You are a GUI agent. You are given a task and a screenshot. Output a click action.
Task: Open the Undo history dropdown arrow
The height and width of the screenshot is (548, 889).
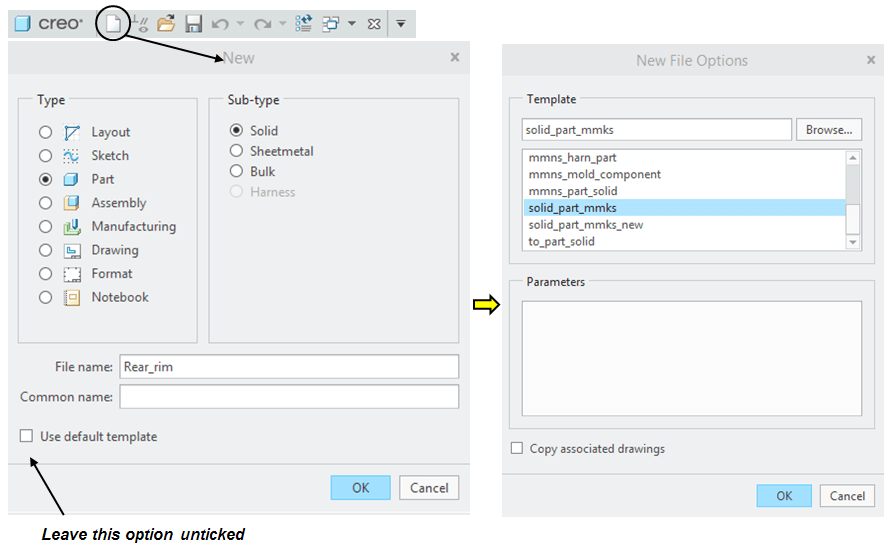pos(240,23)
